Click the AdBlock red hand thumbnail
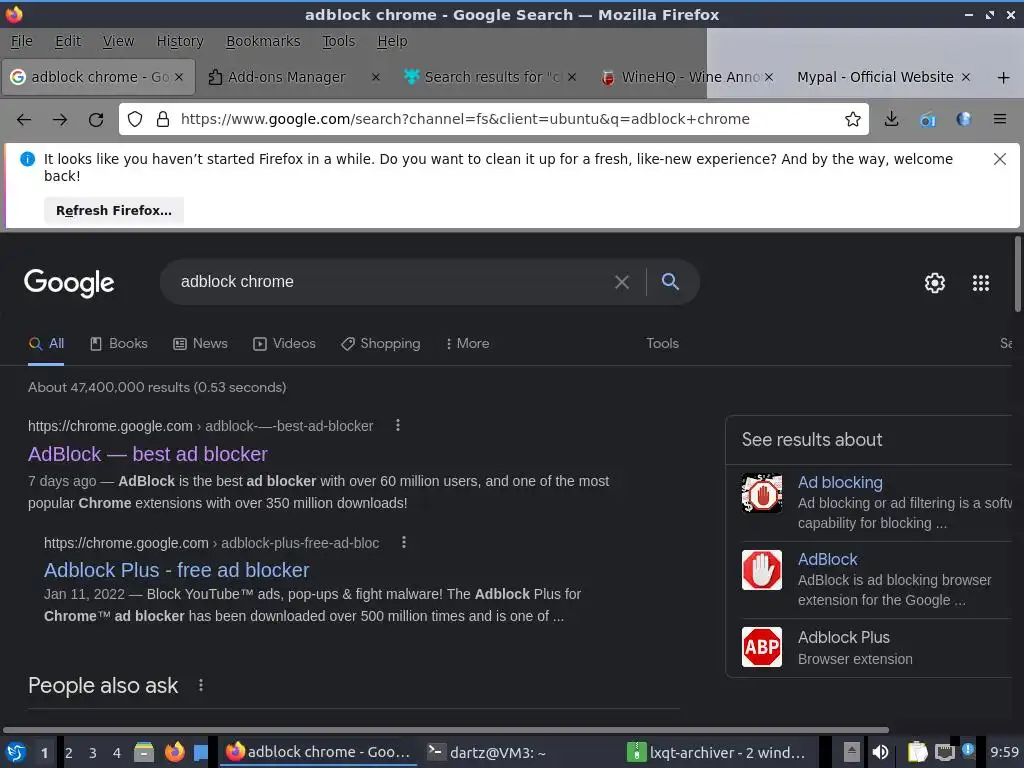Screen dimensions: 1024x768 click(761, 569)
